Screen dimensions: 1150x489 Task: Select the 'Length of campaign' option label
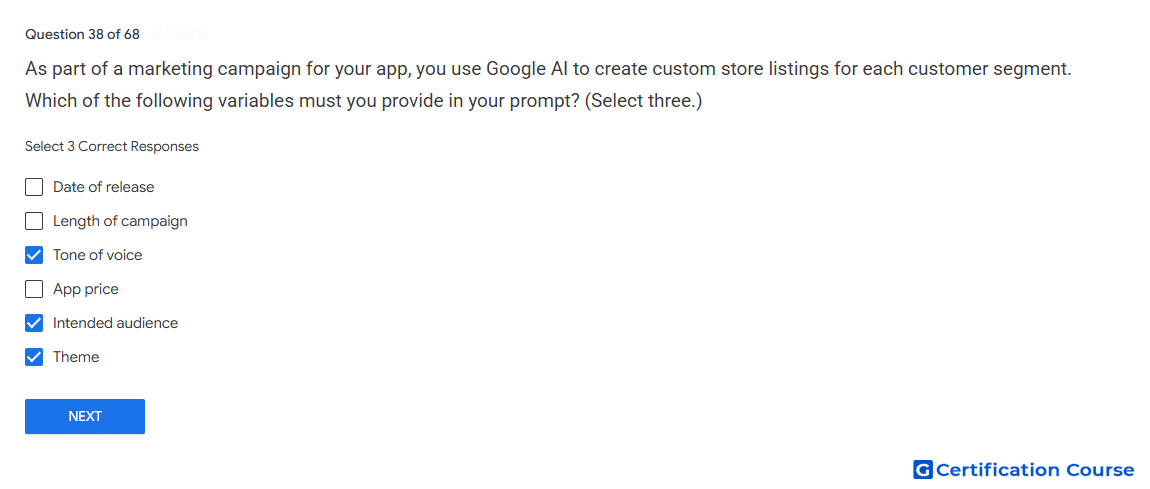[120, 221]
